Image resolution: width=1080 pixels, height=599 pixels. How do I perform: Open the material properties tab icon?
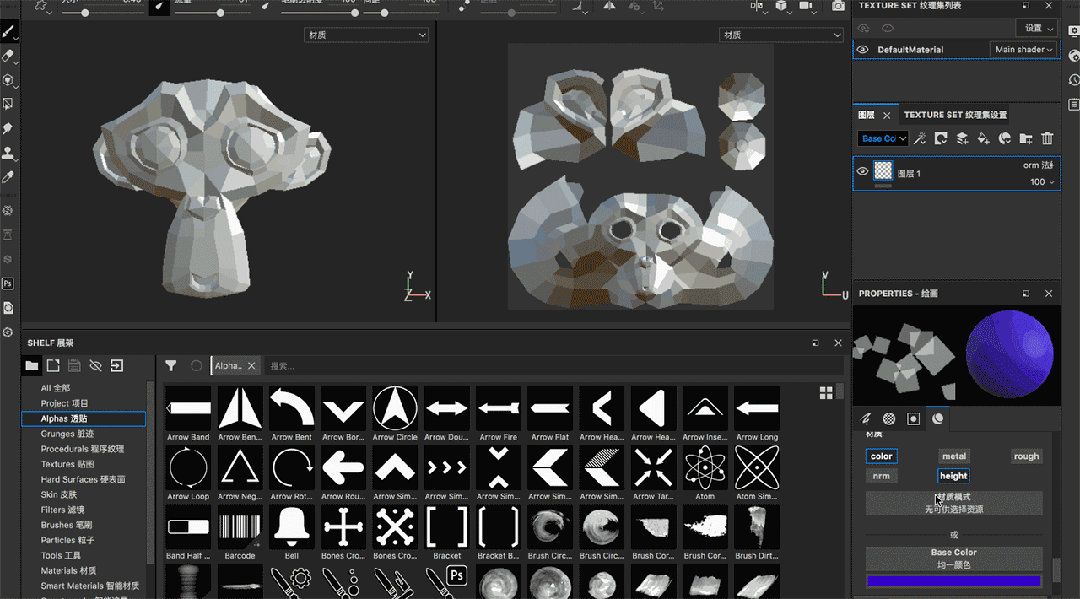tap(937, 419)
